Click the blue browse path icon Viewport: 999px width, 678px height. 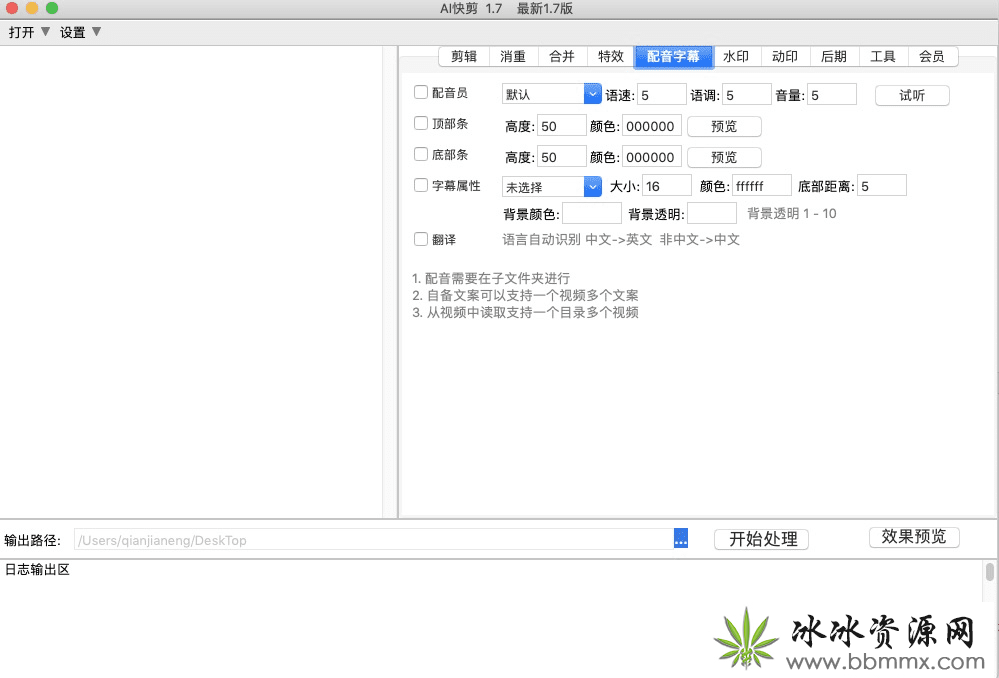681,538
